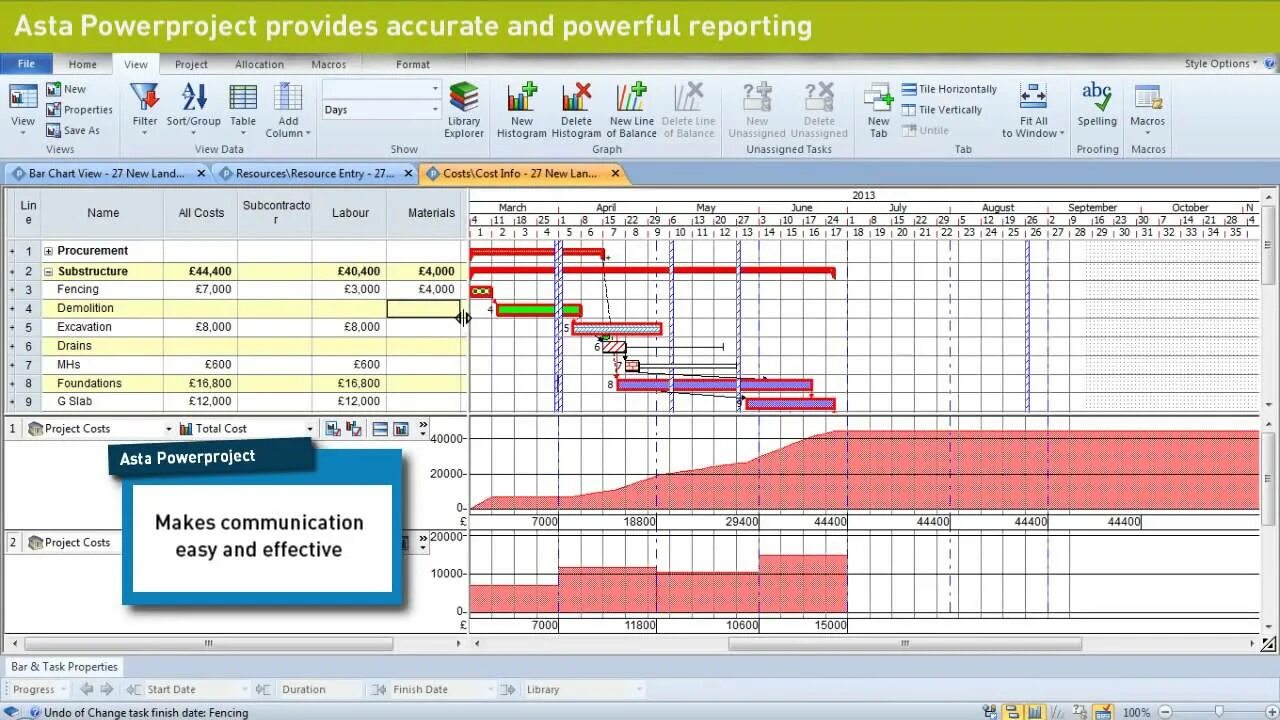Image resolution: width=1280 pixels, height=720 pixels.
Task: Switch to the Format ribbon tab
Action: click(x=413, y=64)
